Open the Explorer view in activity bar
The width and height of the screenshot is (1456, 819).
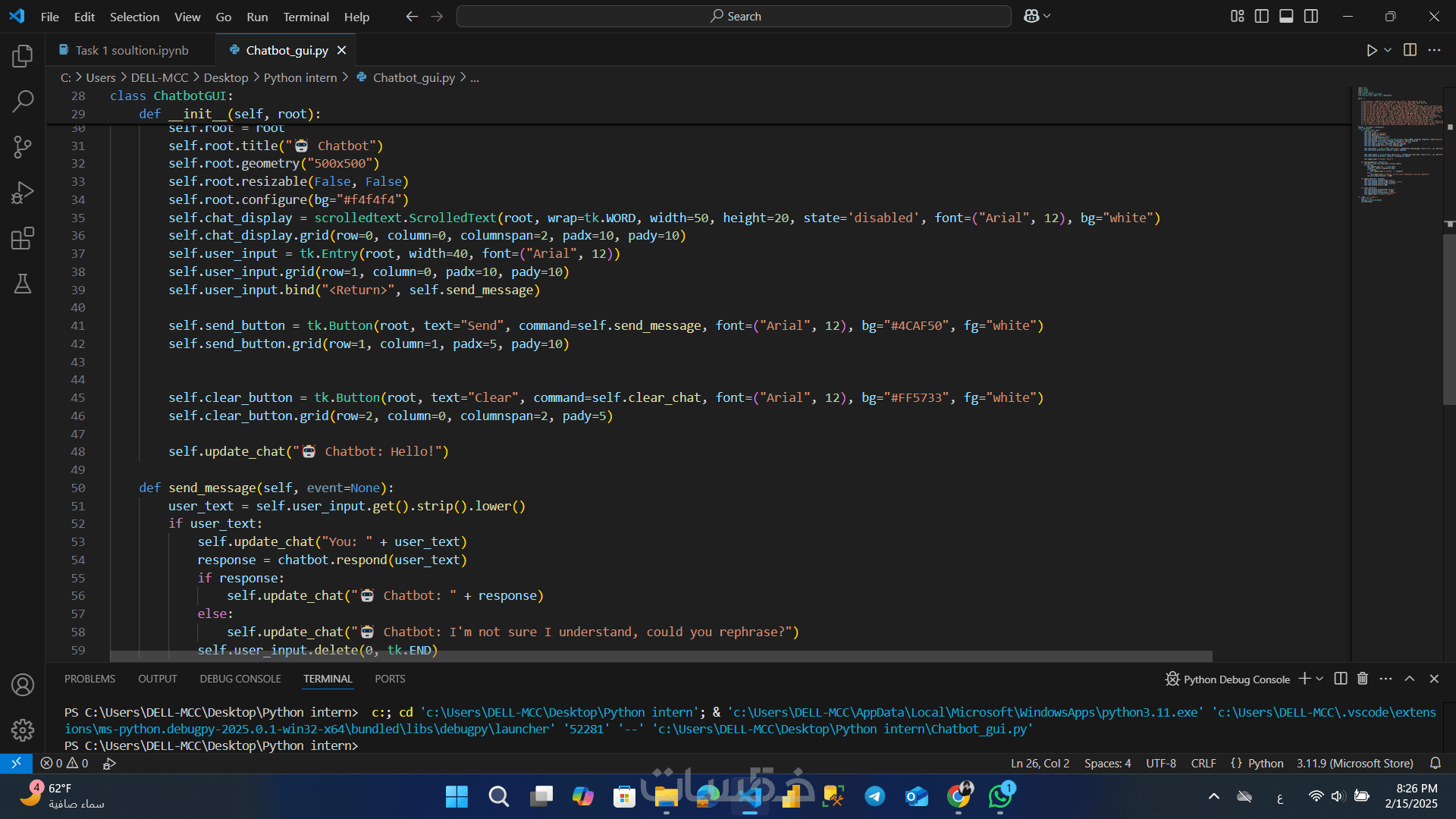23,56
